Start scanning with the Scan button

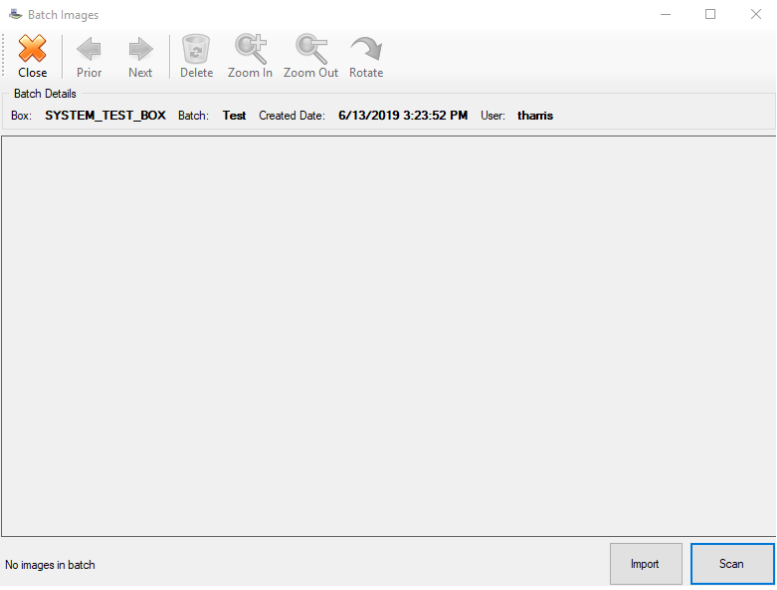point(732,564)
